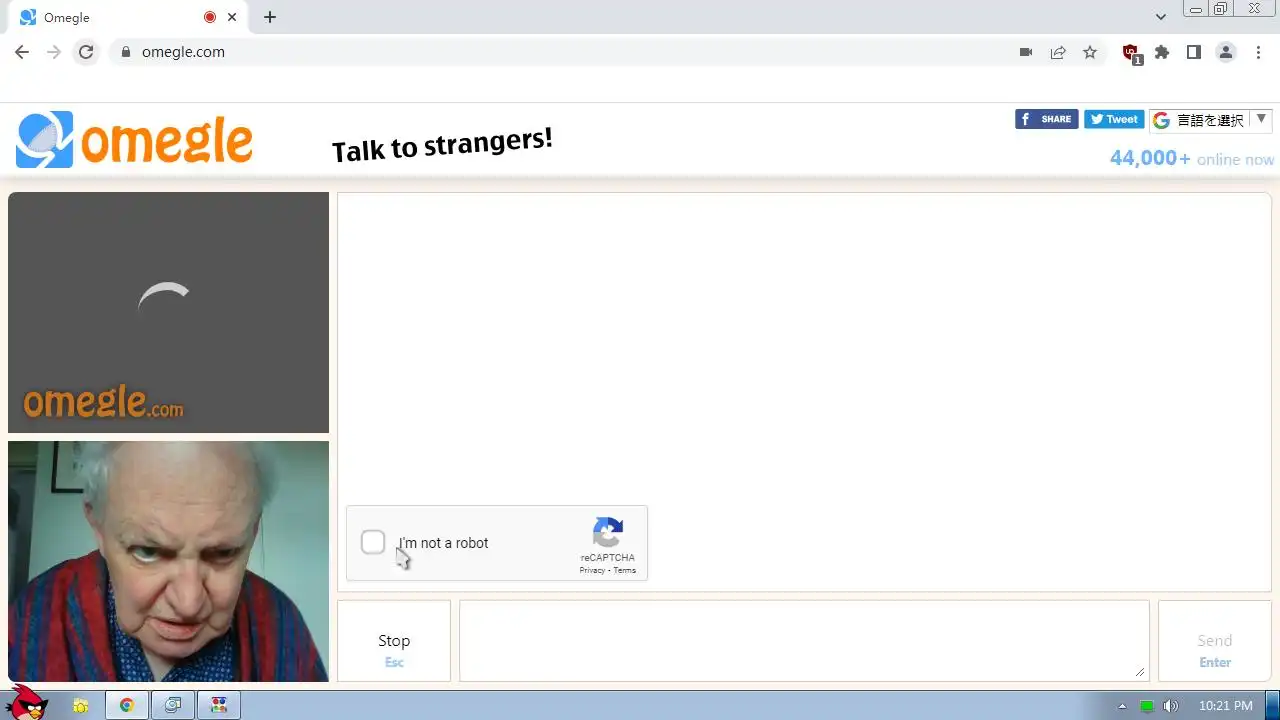This screenshot has height=720, width=1280.
Task: Bookmark this page with the star
Action: (x=1090, y=52)
